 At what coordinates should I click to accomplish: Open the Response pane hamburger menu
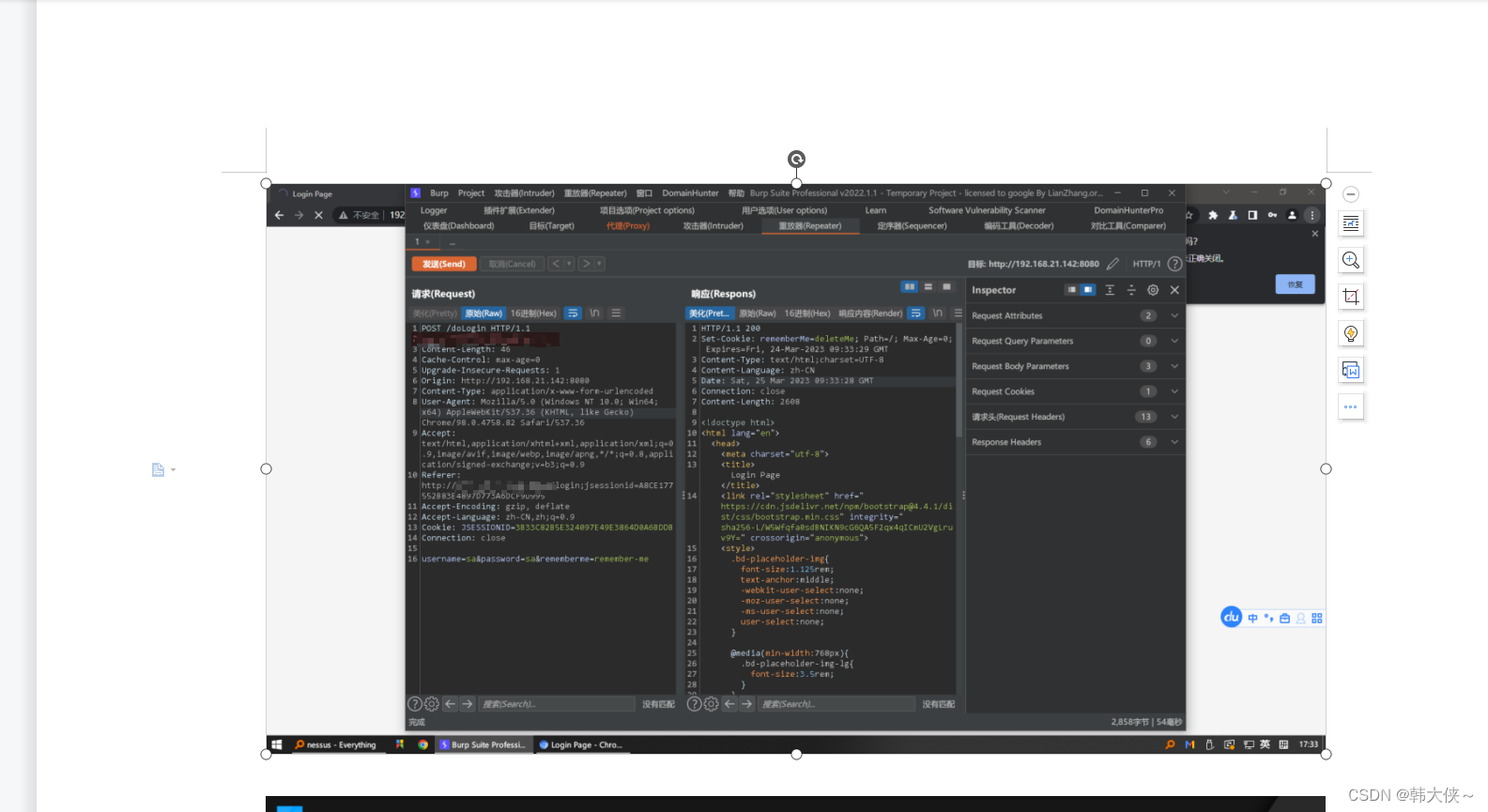pos(958,314)
